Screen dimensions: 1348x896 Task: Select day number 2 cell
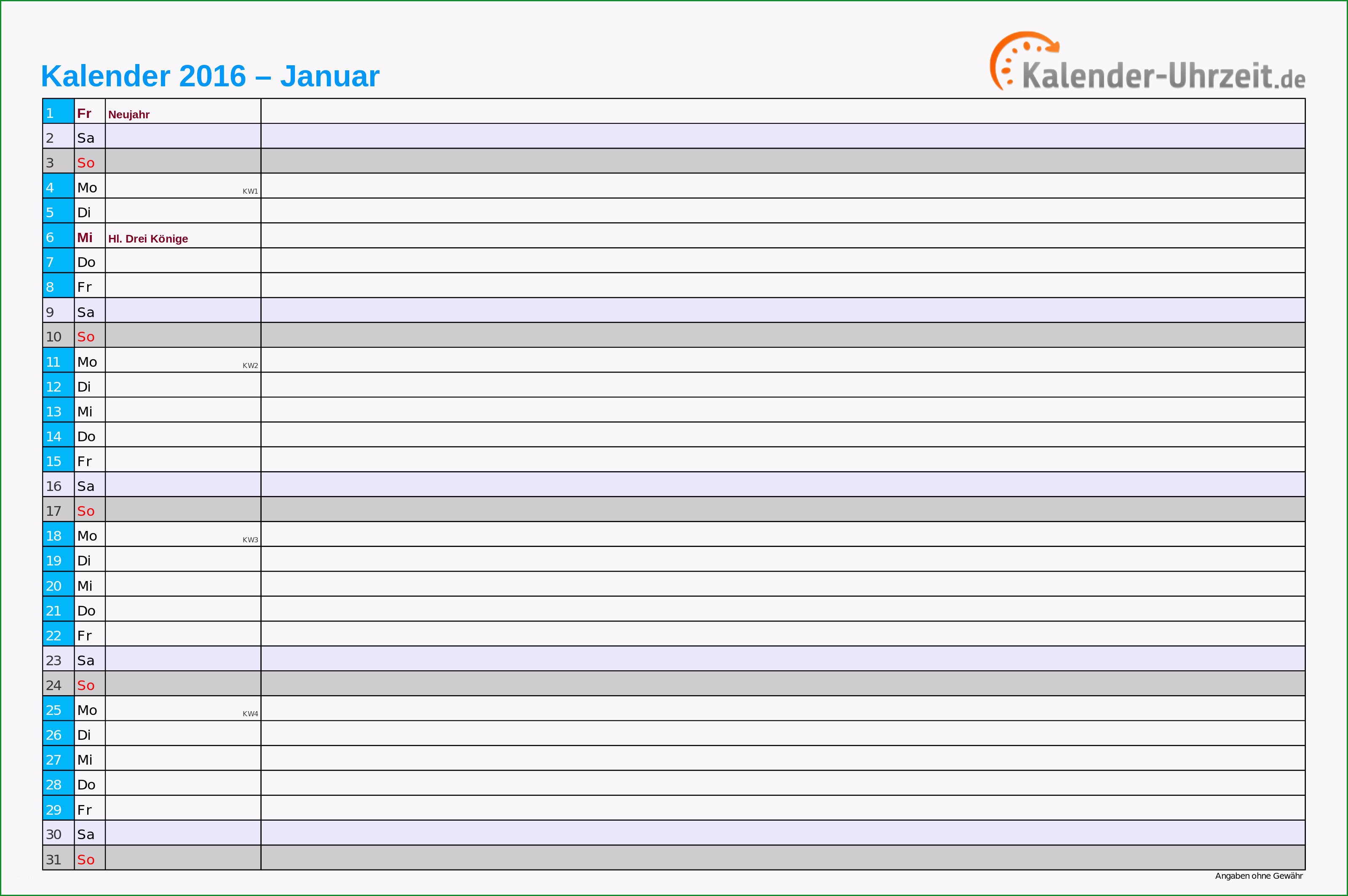tap(58, 136)
